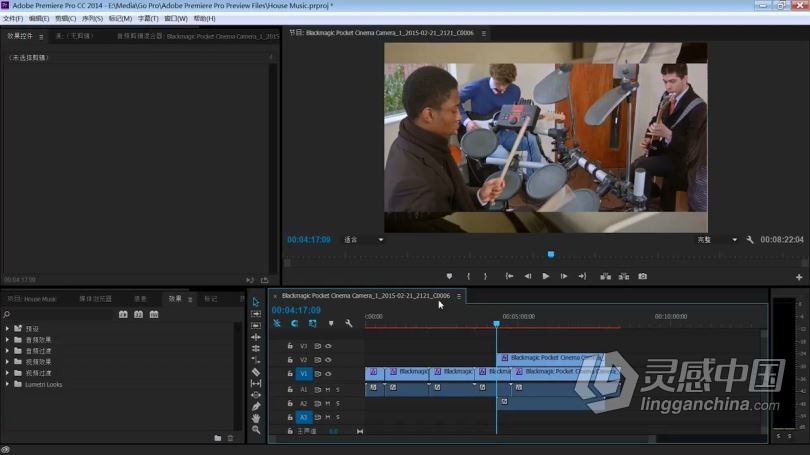The height and width of the screenshot is (455, 810).
Task: Click the Extract button
Action: pos(624,277)
